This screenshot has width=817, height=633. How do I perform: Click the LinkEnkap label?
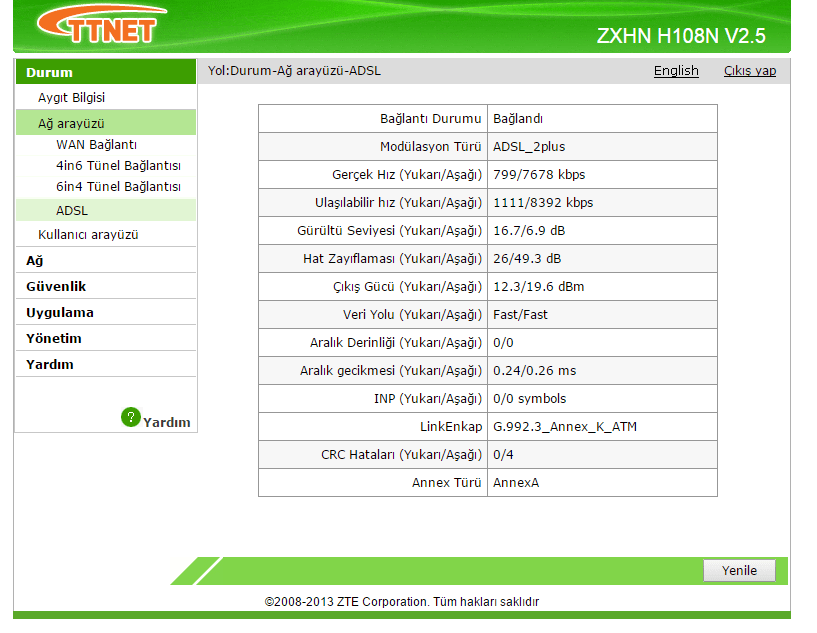(451, 427)
